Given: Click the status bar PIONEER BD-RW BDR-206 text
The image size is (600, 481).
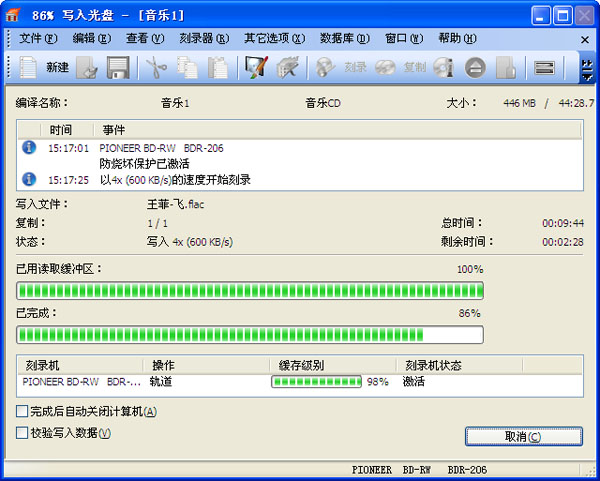Looking at the screenshot, I should tap(420, 470).
